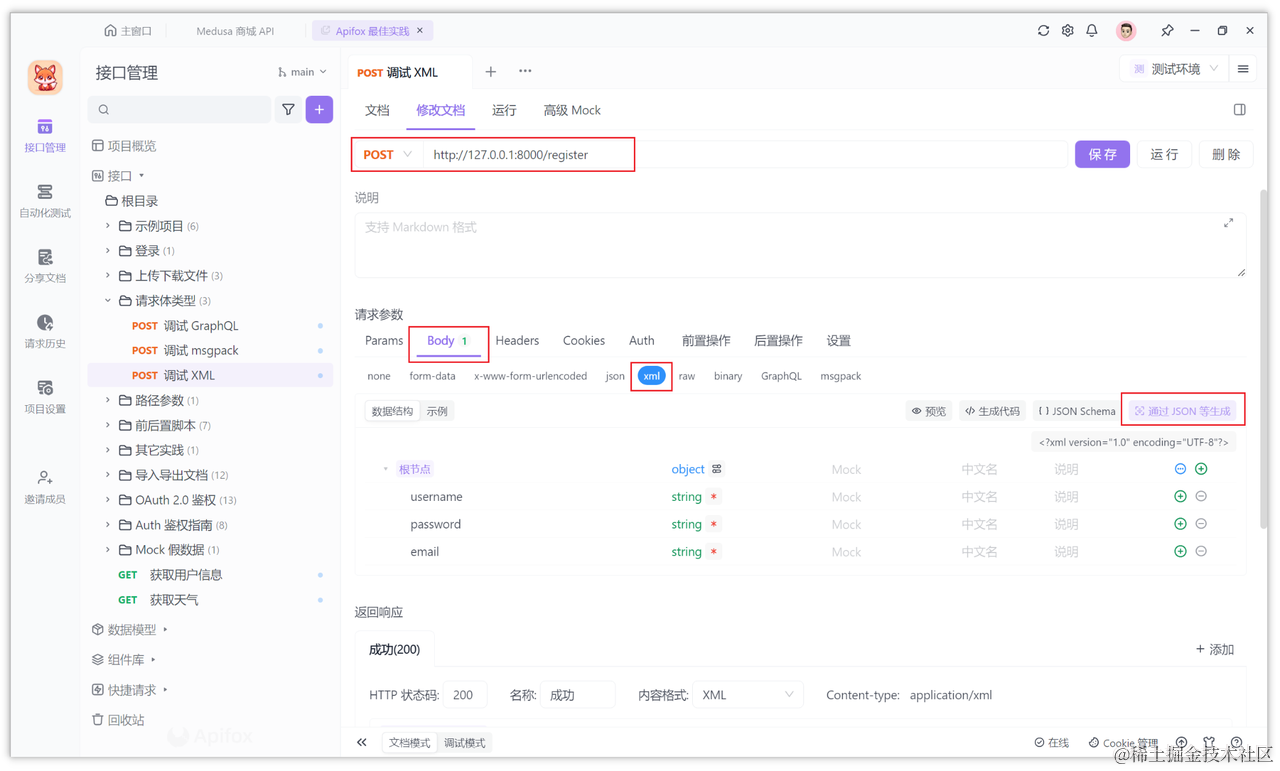The height and width of the screenshot is (771, 1280).
Task: Select GraphQL body type
Action: pos(781,376)
